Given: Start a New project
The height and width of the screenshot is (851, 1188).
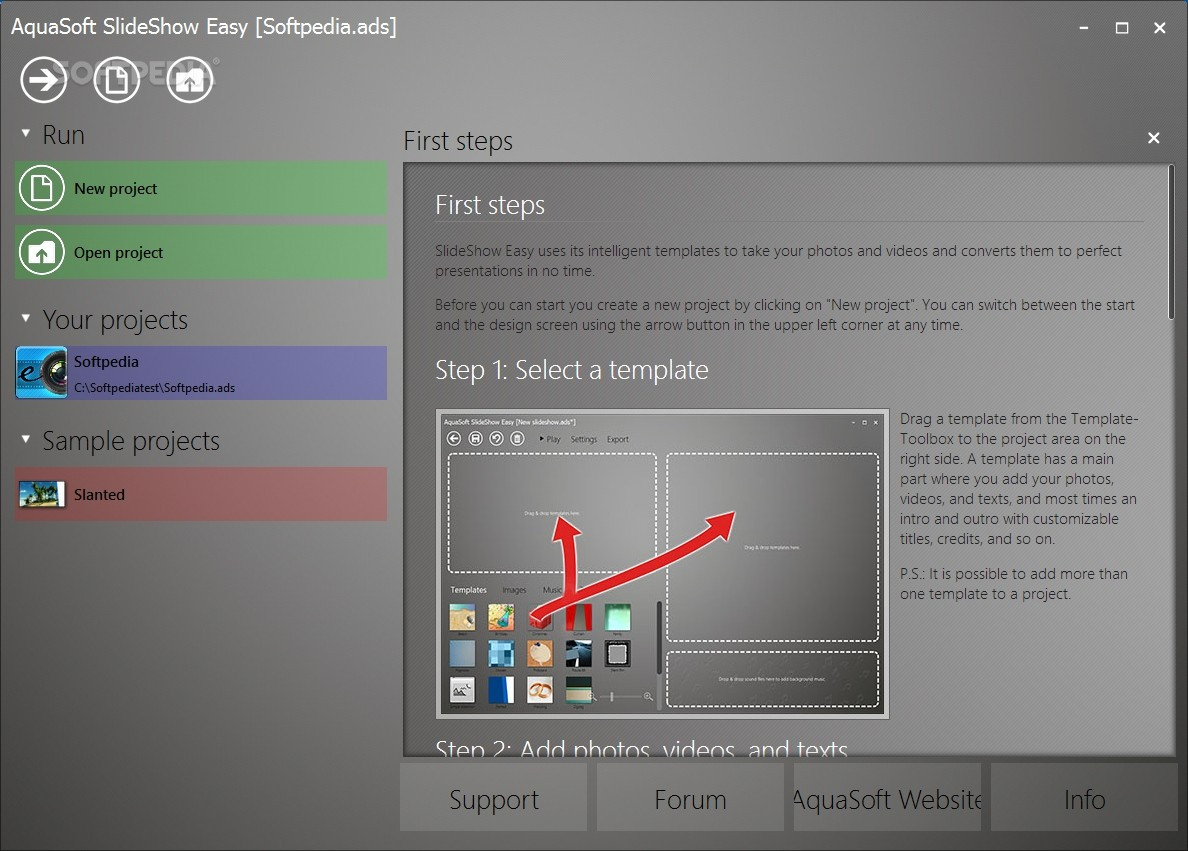Looking at the screenshot, I should coord(201,188).
